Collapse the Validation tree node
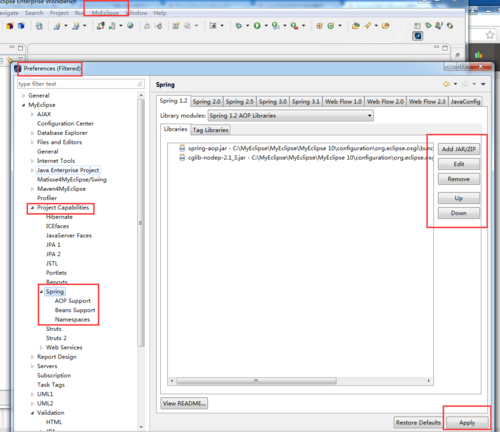The image size is (500, 432). (32, 413)
